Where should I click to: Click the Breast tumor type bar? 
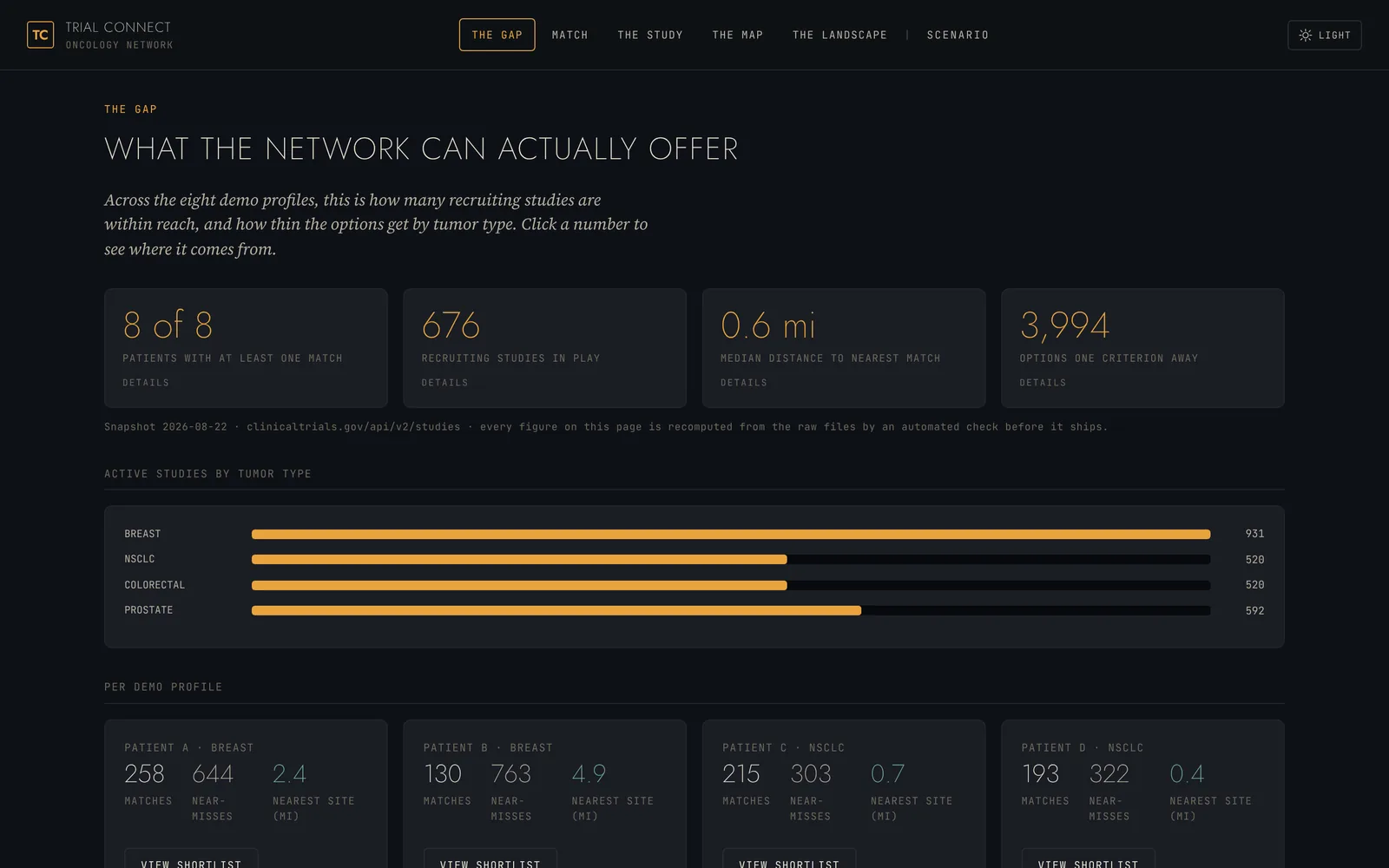pyautogui.click(x=731, y=534)
